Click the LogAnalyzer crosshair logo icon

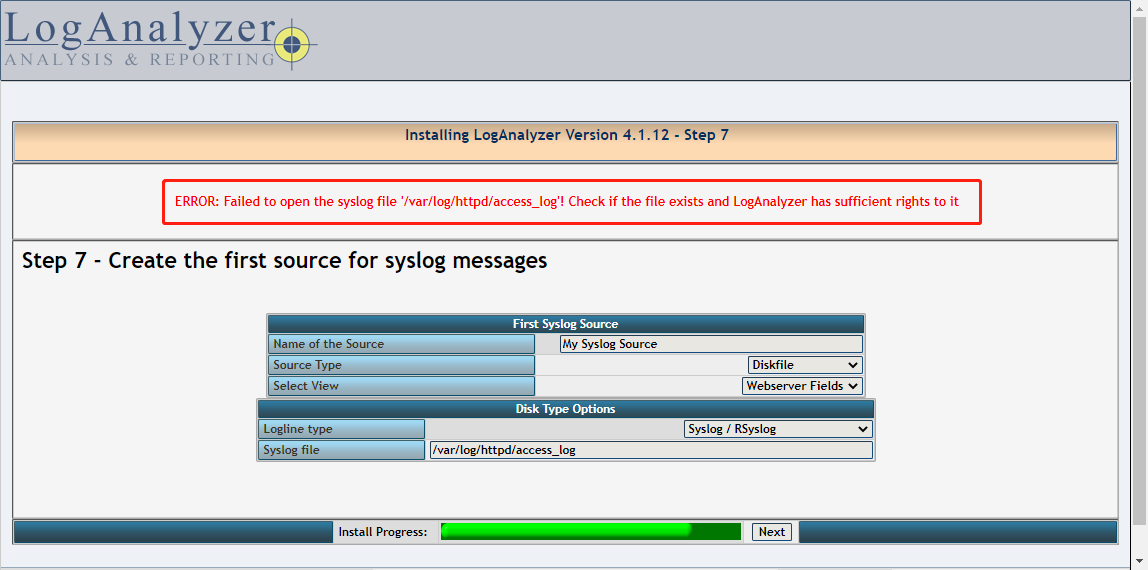292,44
